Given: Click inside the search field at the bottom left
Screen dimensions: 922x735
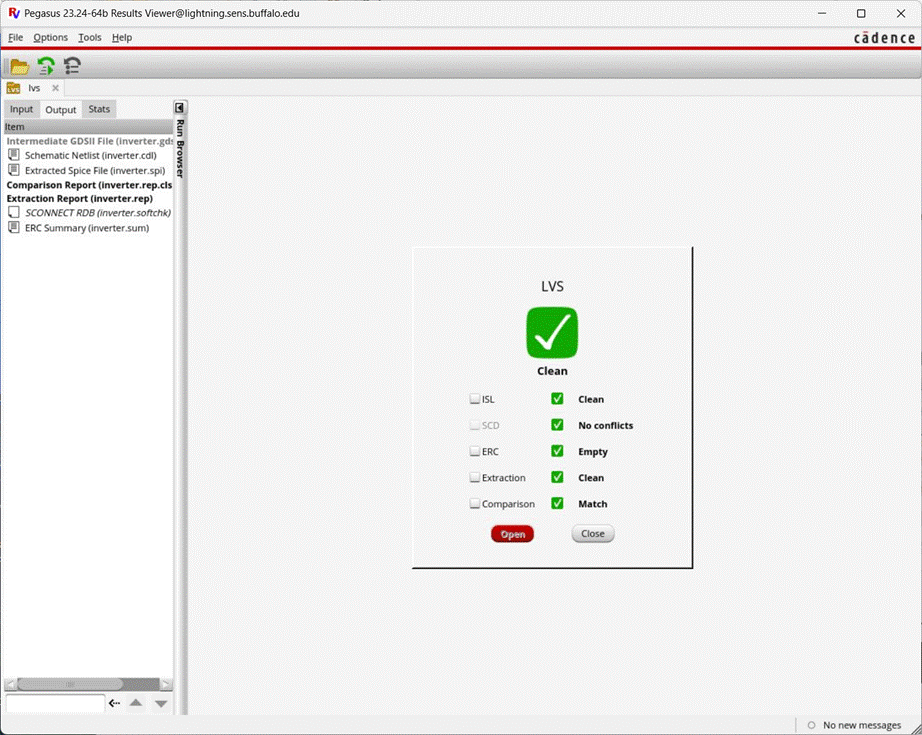Looking at the screenshot, I should [55, 703].
